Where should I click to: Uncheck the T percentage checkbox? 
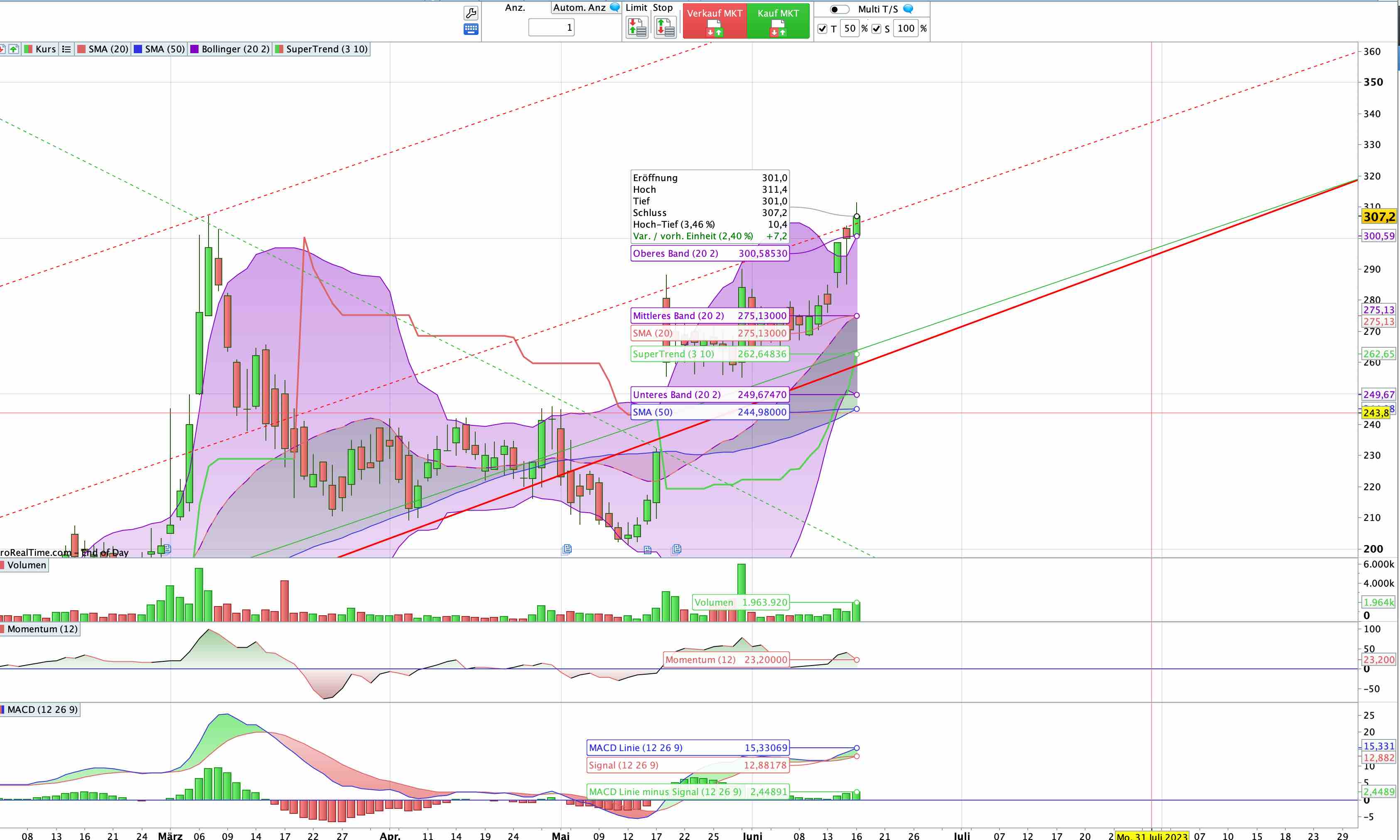[x=822, y=28]
